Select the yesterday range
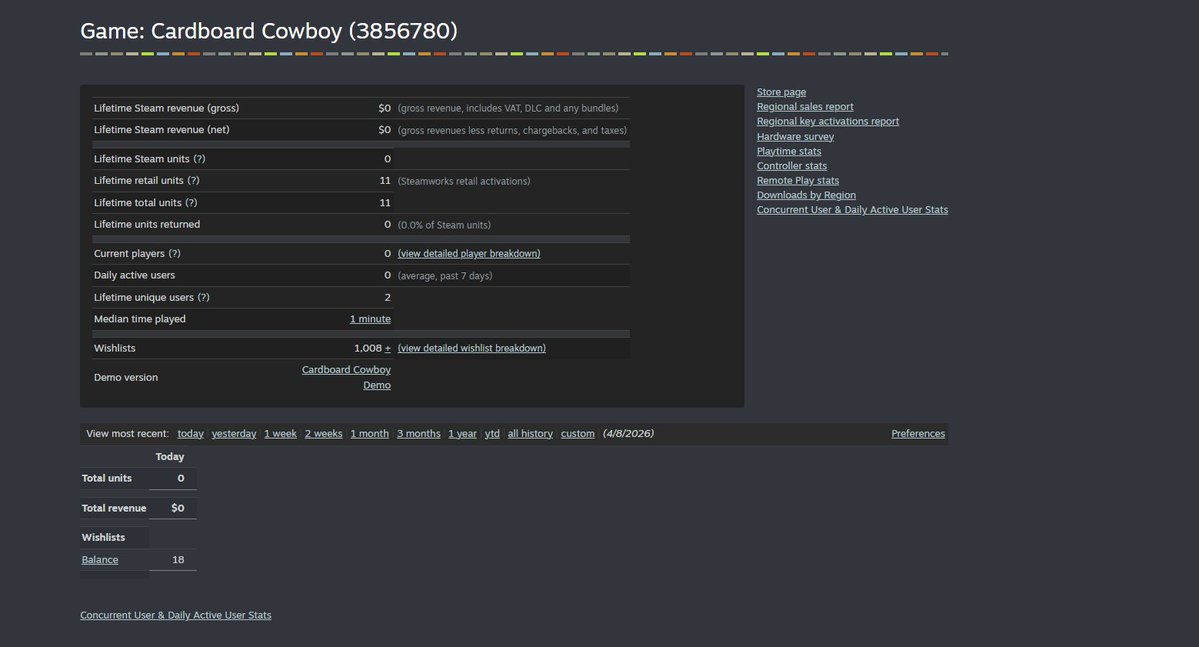Screen dimensions: 1199x647 (234, 434)
